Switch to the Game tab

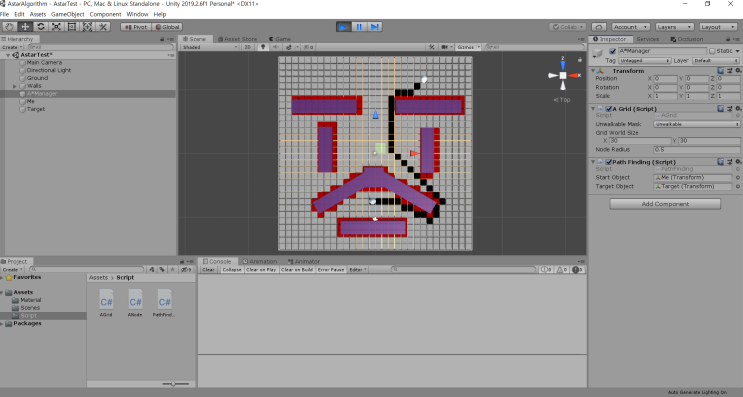coord(280,39)
